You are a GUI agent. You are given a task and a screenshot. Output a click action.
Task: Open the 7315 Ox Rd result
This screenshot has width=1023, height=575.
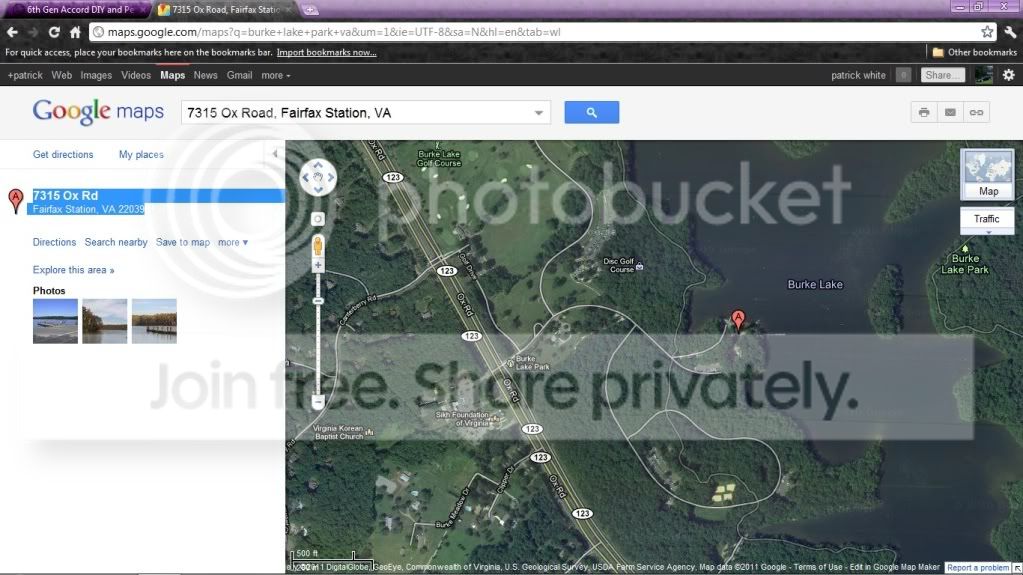pos(65,195)
